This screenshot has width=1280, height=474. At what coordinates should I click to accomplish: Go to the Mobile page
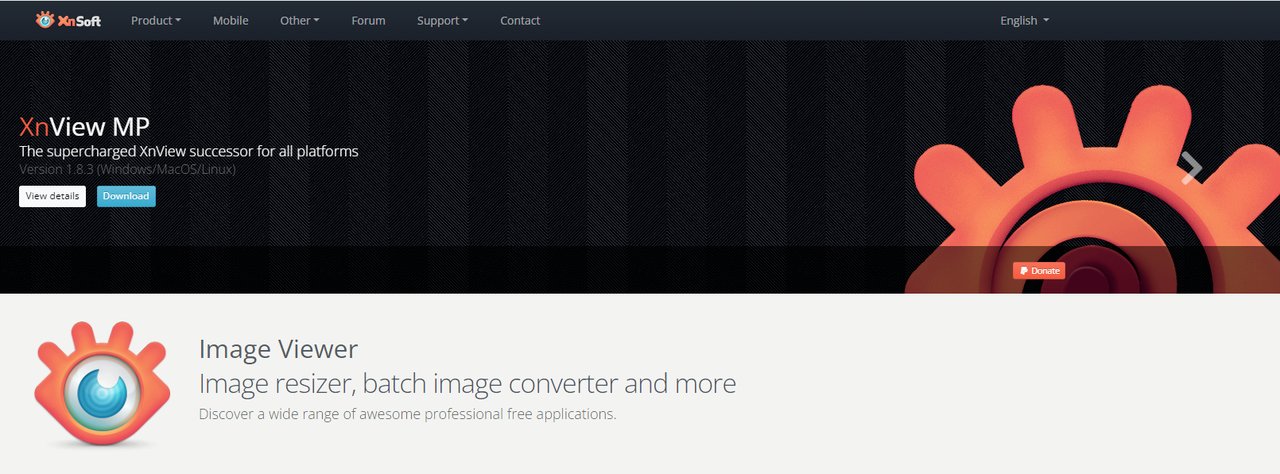tap(231, 20)
